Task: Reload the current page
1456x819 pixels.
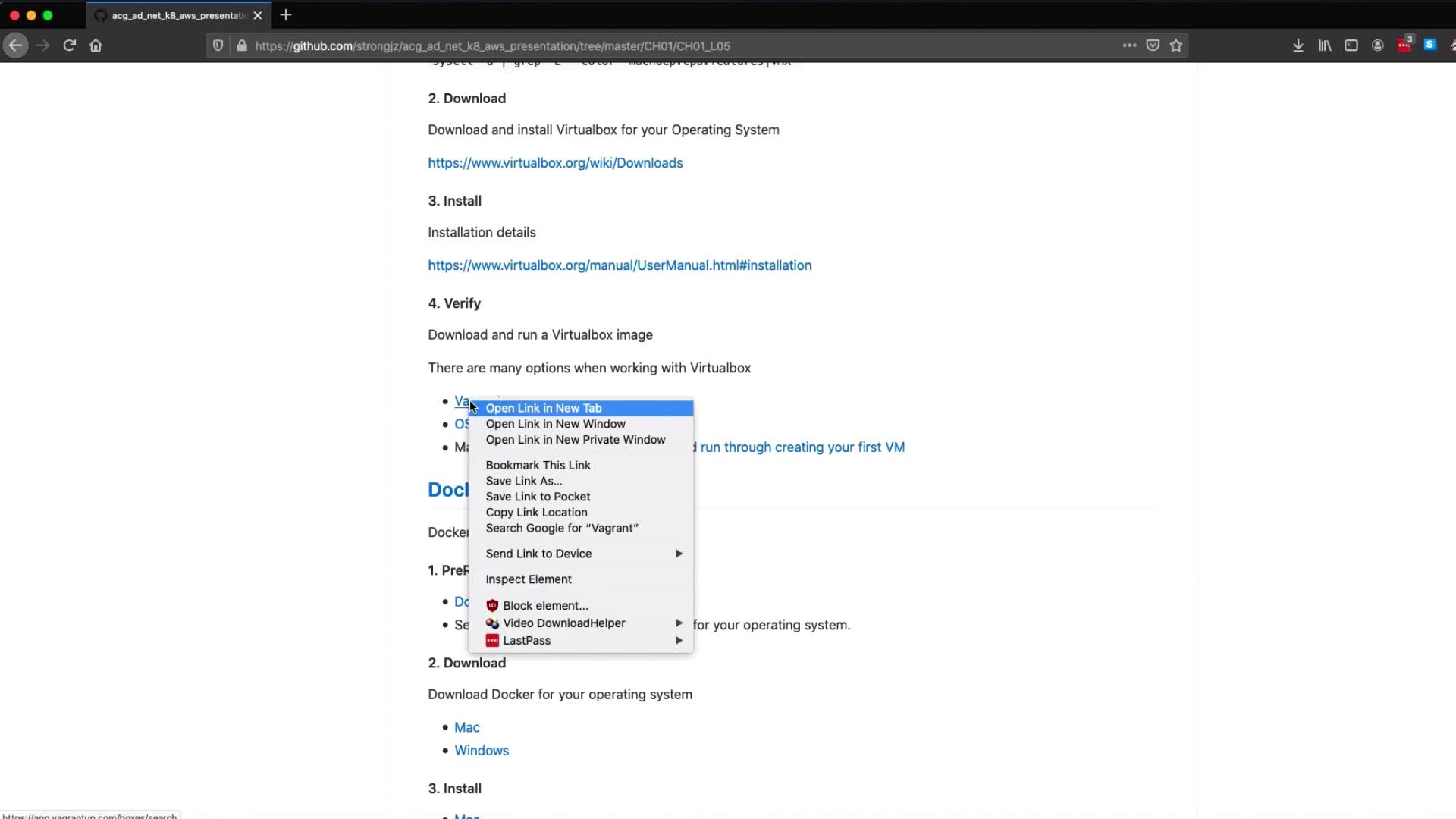Action: (69, 45)
